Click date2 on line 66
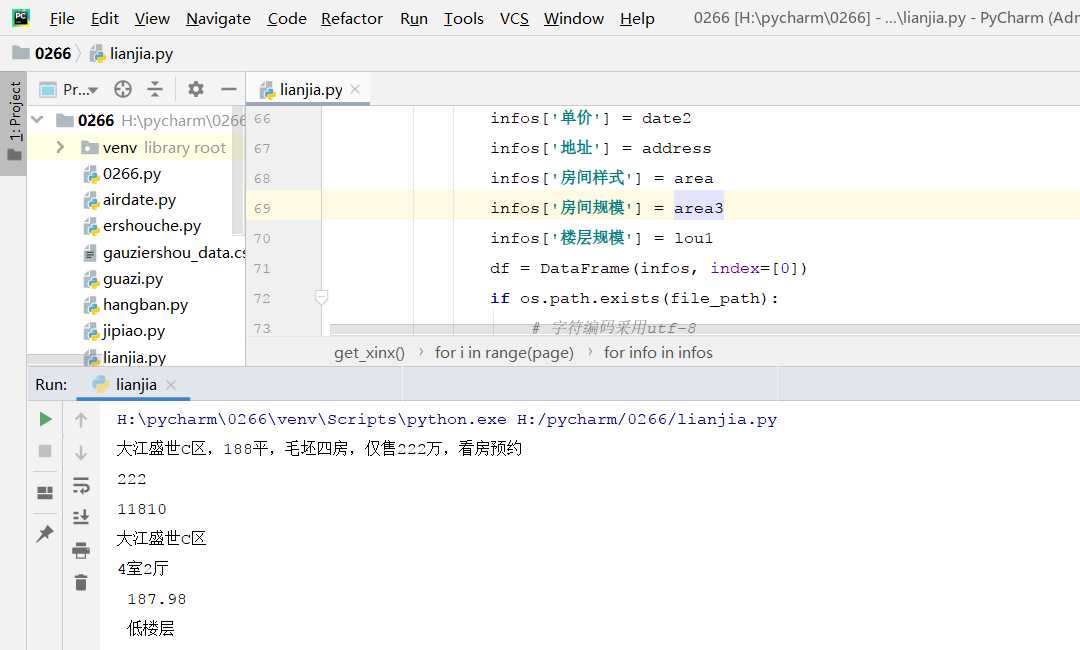The image size is (1080, 650). [x=666, y=118]
